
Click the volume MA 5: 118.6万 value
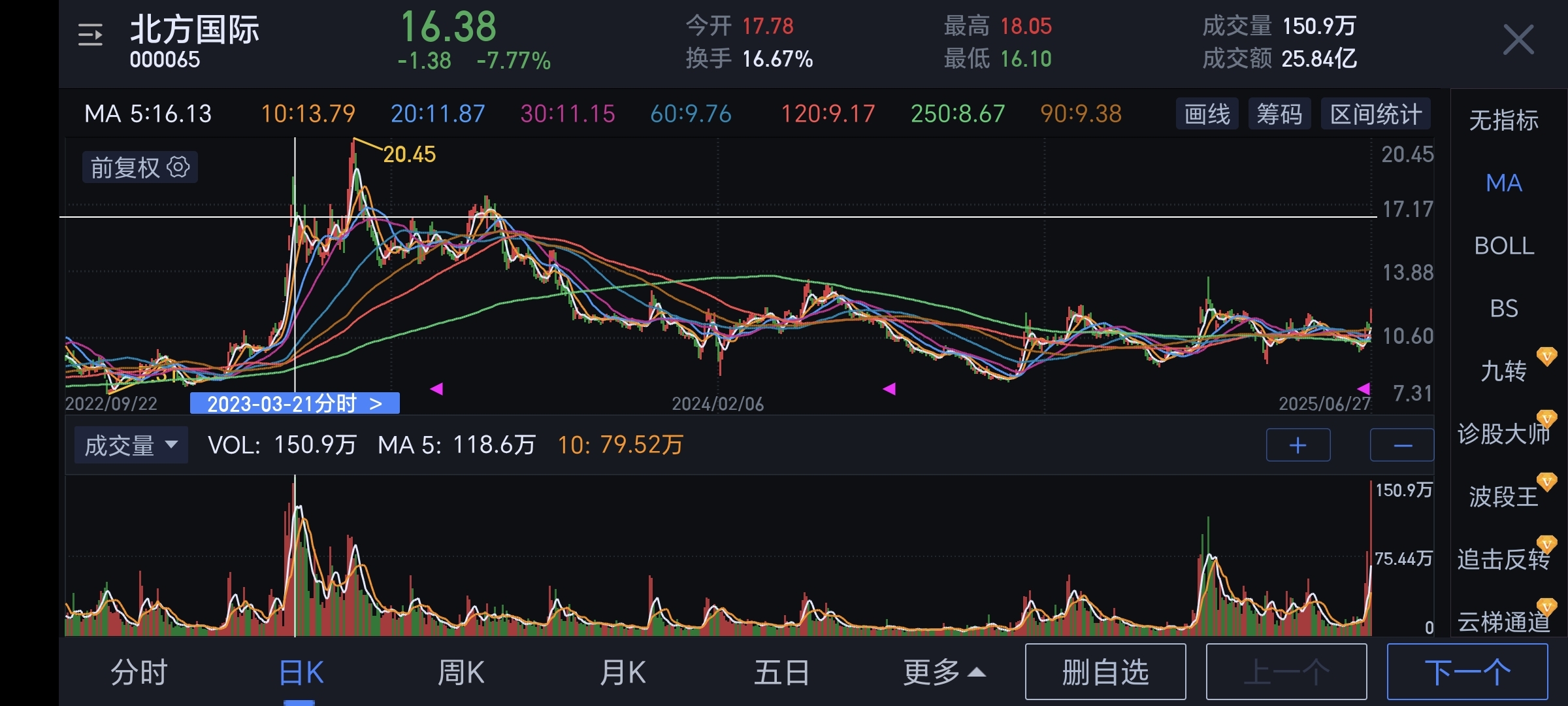(x=457, y=445)
